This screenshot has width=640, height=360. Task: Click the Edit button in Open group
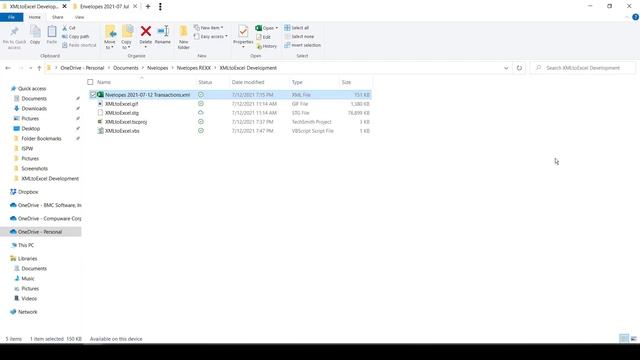pos(264,37)
